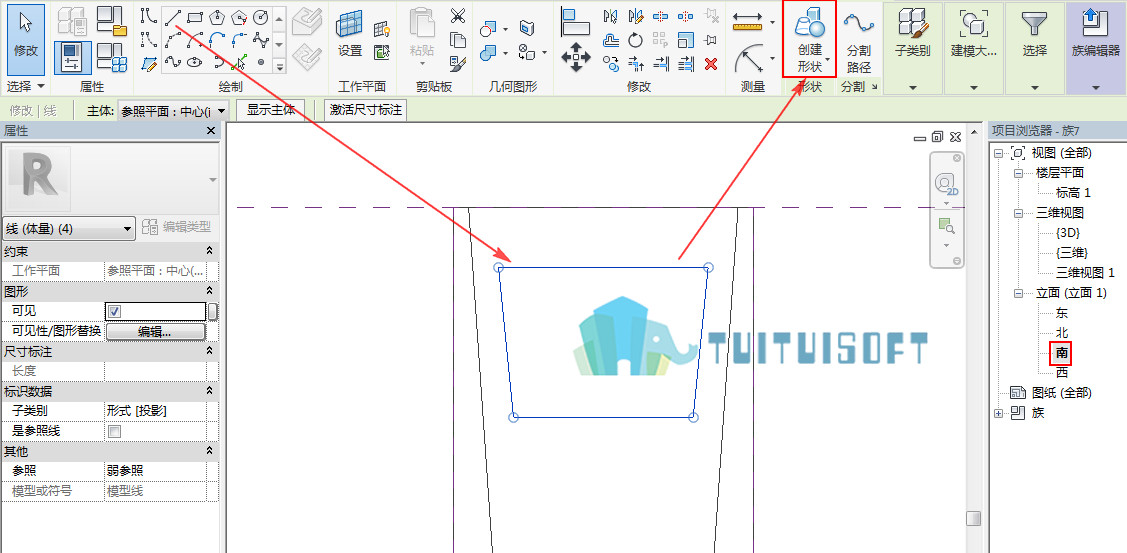The width and height of the screenshot is (1127, 553).
Task: Expand the 族 tree node
Action: coord(998,413)
